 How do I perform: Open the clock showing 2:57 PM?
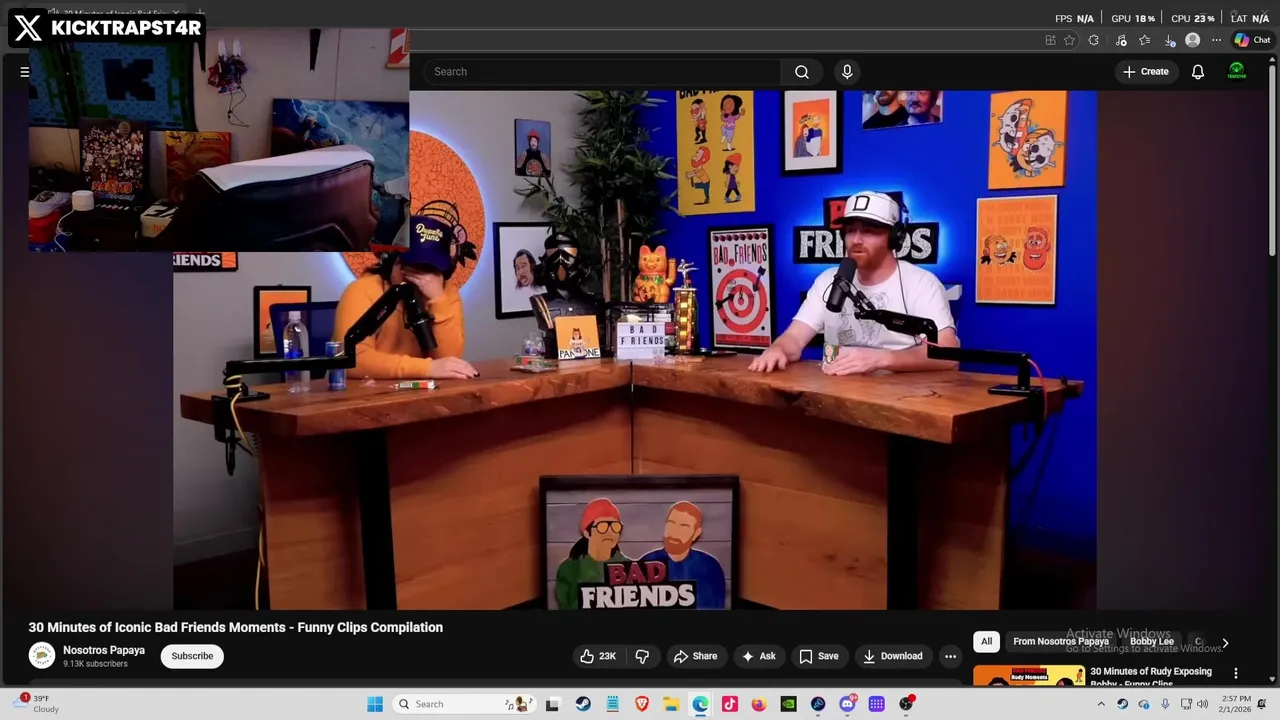(x=1236, y=704)
